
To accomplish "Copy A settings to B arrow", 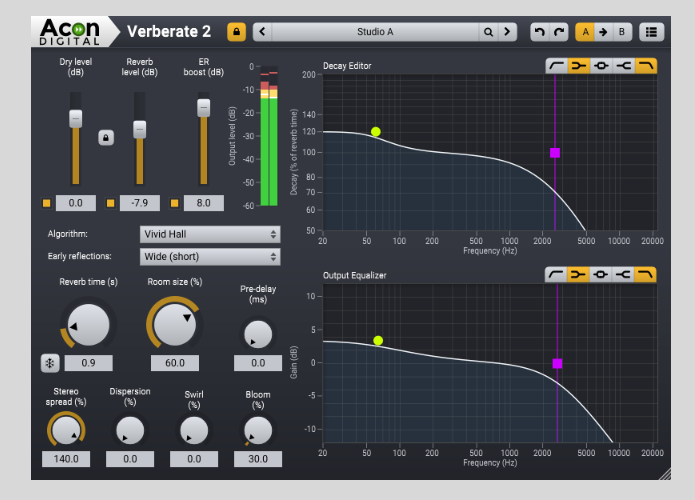I will click(603, 32).
